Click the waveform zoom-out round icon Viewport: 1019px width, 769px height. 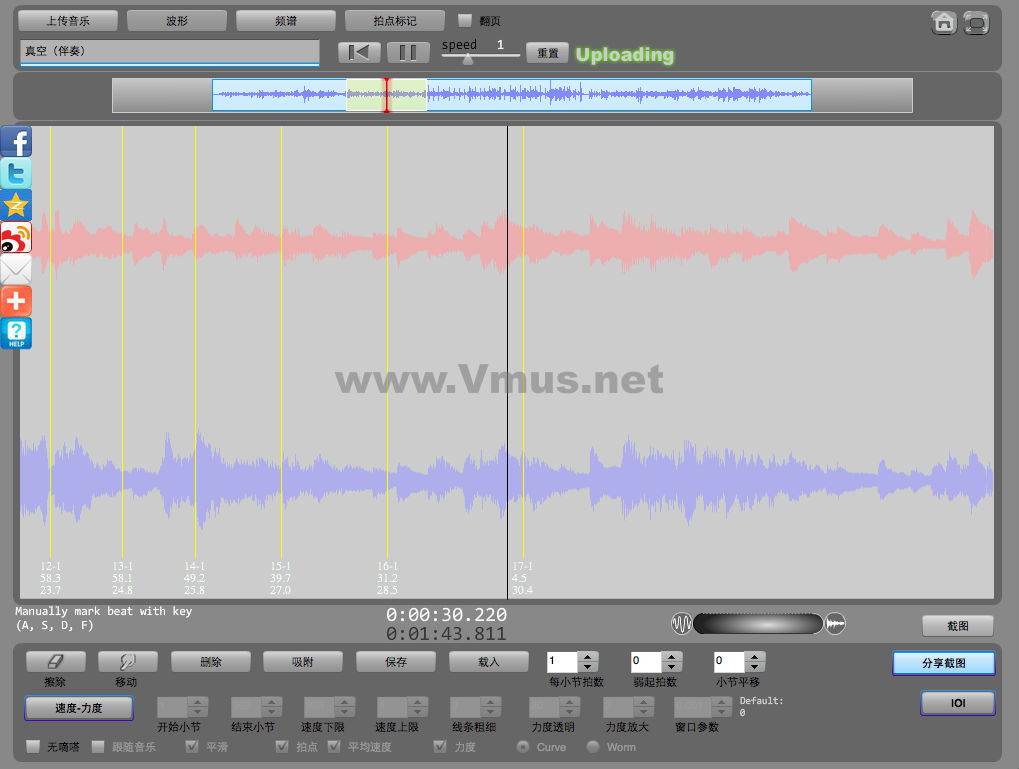[x=681, y=623]
